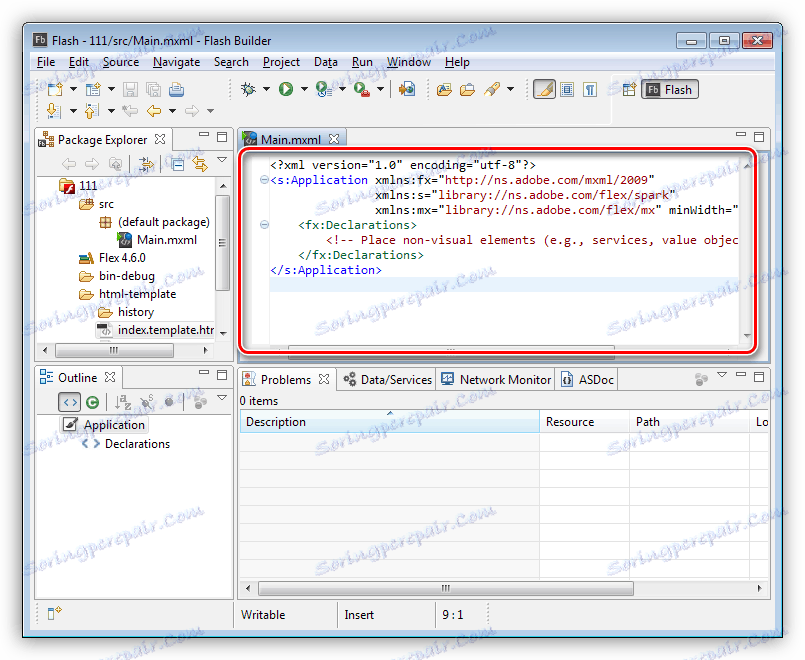Image resolution: width=805 pixels, height=660 pixels.
Task: Click the Next Annotation icon
Action: click(x=54, y=111)
